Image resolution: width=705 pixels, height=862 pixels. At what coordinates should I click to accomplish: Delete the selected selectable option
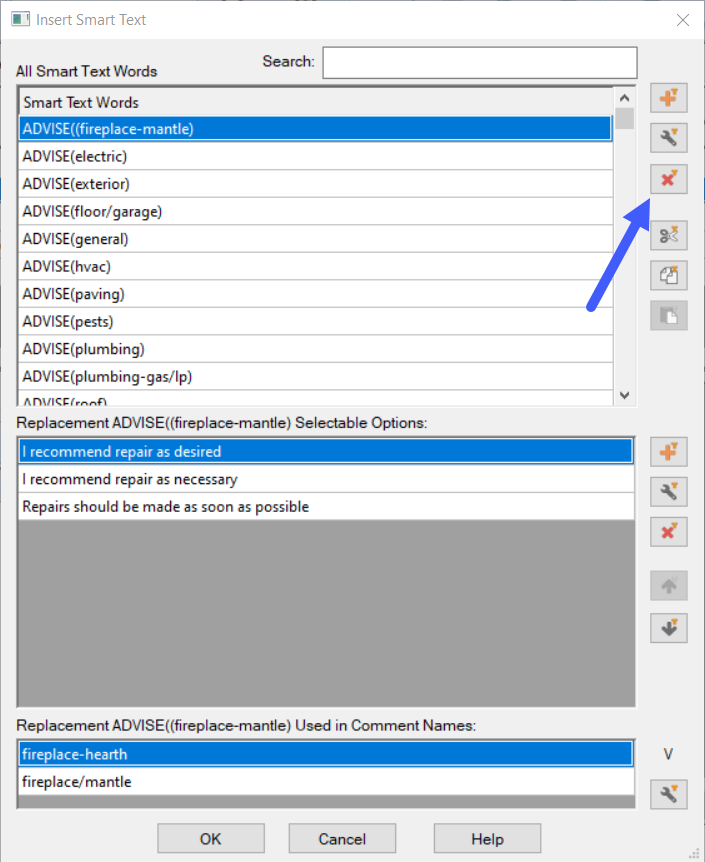click(x=669, y=531)
